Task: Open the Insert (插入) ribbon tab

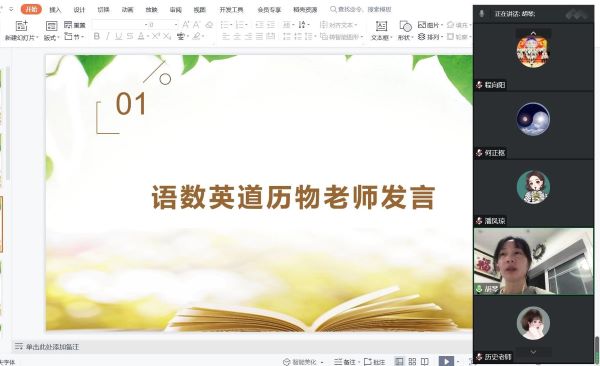Action: coord(55,10)
